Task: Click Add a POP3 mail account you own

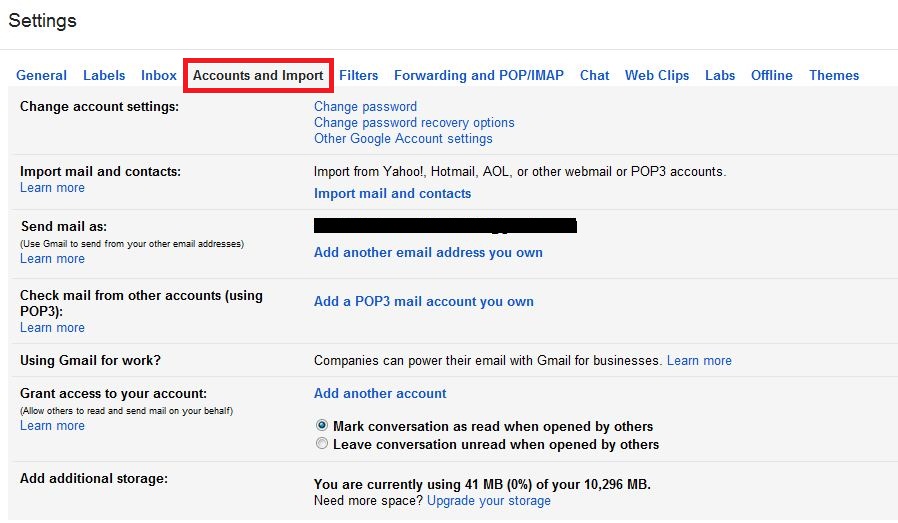Action: pyautogui.click(x=424, y=301)
